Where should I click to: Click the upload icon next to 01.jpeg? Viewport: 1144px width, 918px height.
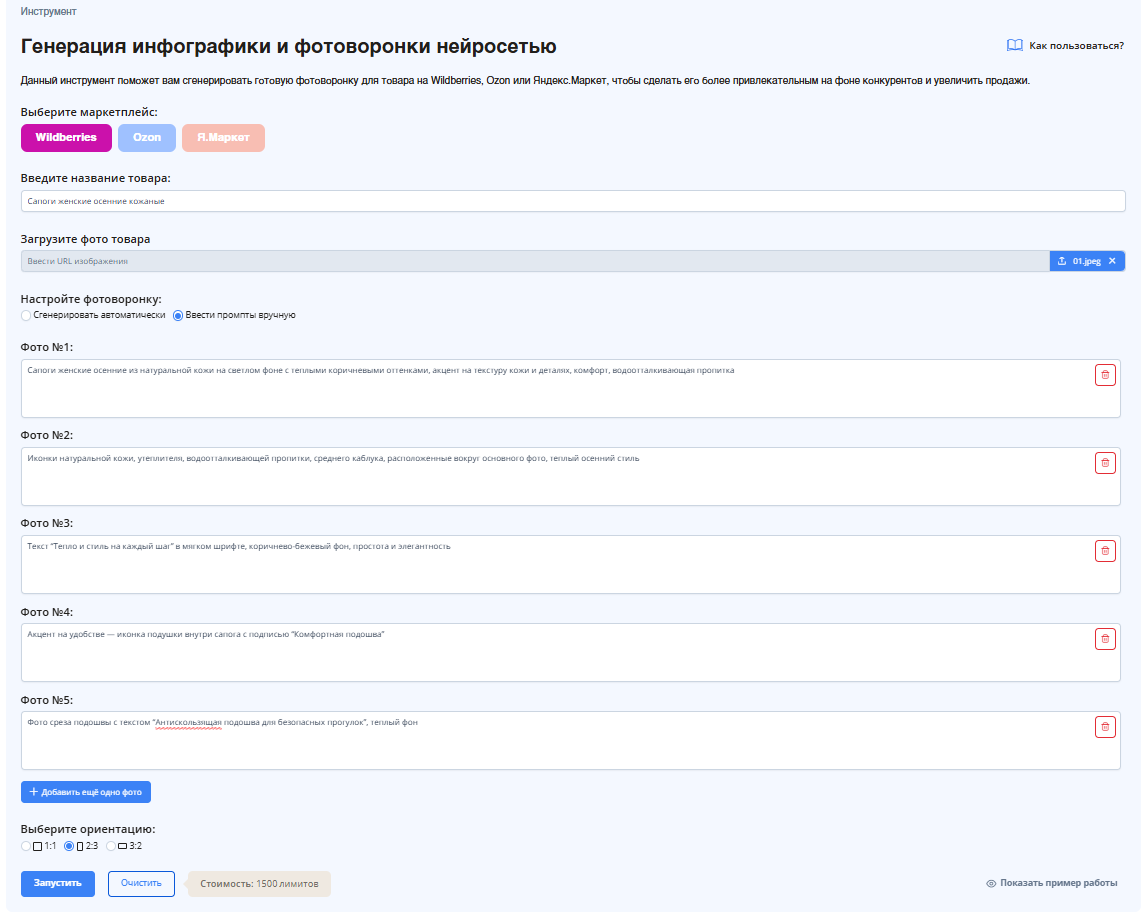pos(1062,261)
